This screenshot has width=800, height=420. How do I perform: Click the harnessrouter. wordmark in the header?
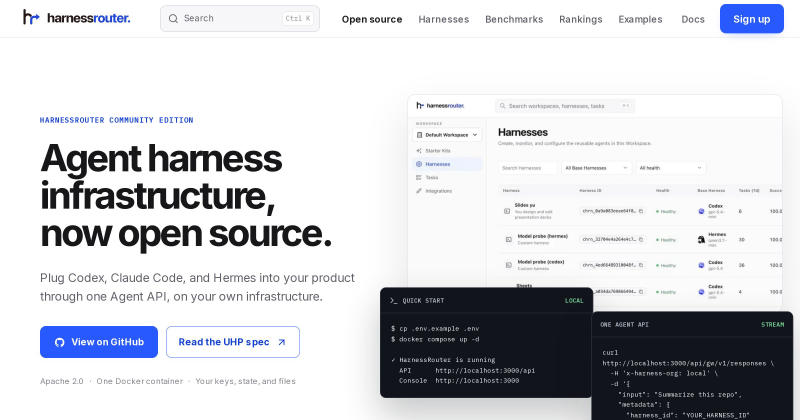point(89,18)
